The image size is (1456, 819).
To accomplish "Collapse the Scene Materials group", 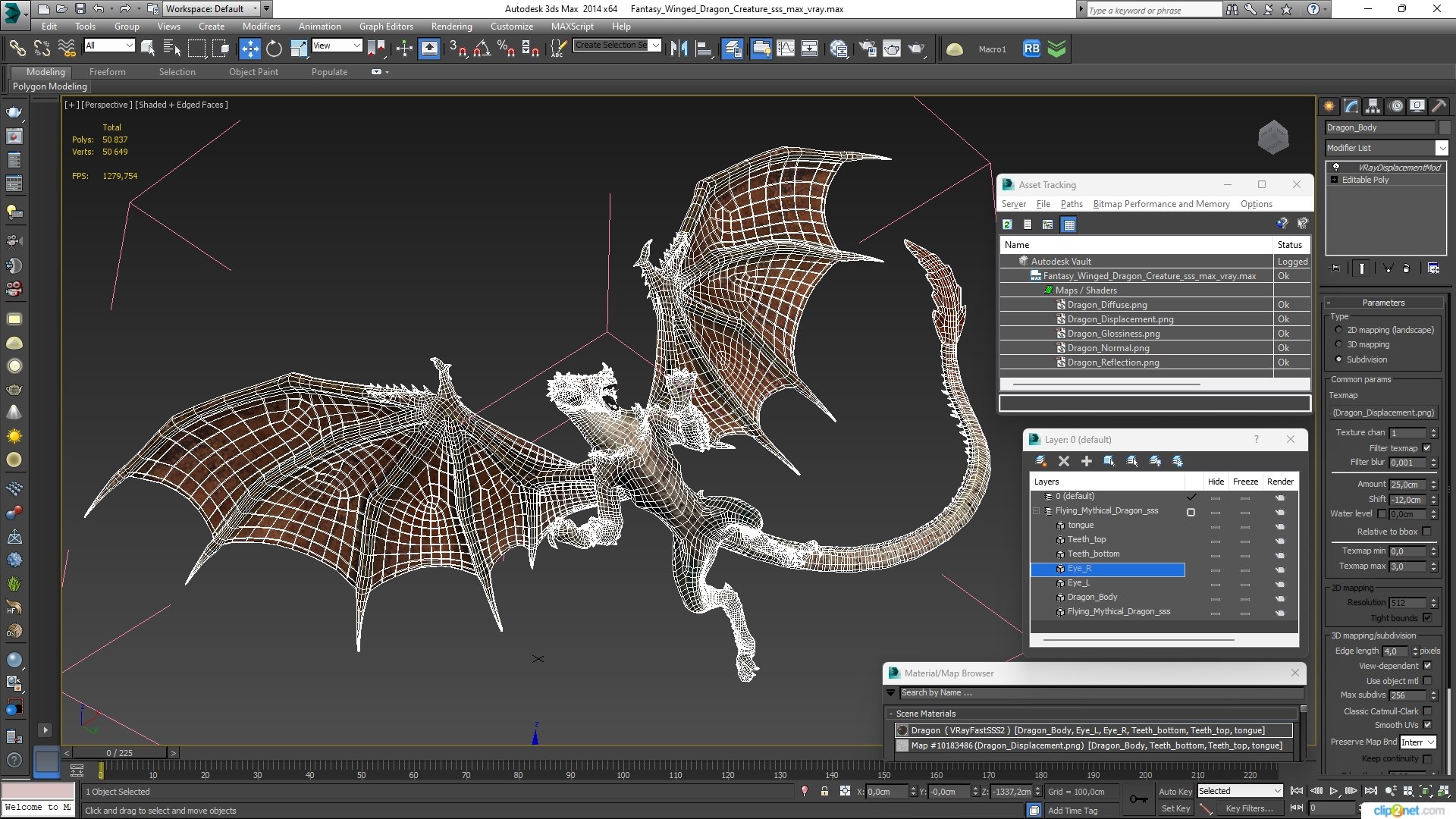I will click(x=891, y=714).
